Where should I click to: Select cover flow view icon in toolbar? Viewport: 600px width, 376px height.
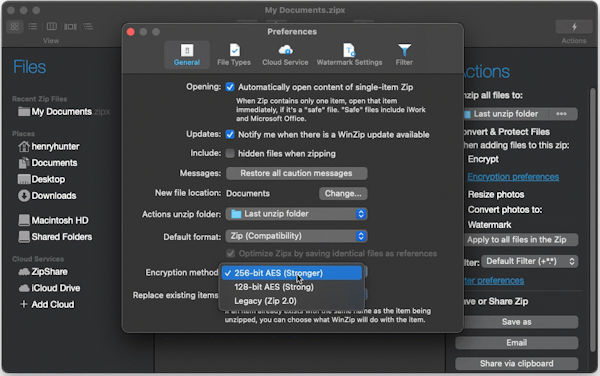click(x=70, y=26)
